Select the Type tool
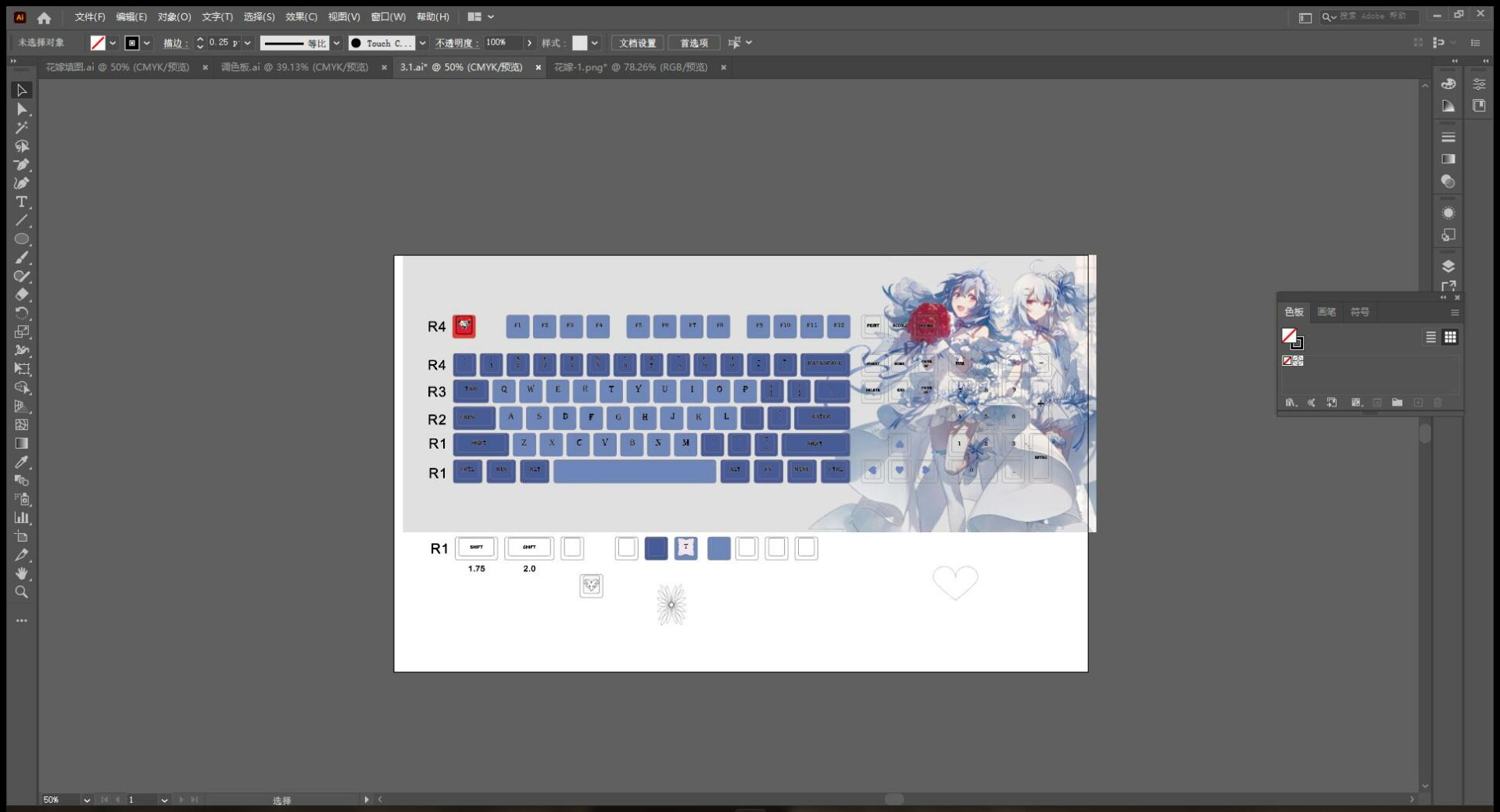This screenshot has height=812, width=1500. [x=22, y=202]
